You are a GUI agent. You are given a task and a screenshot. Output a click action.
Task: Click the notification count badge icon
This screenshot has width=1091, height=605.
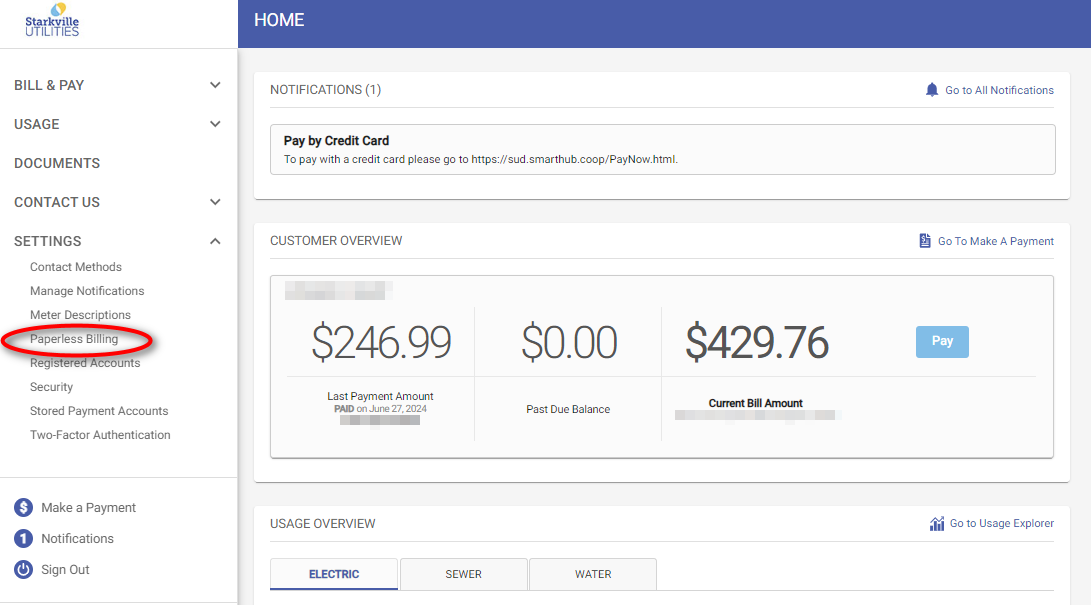(x=24, y=538)
